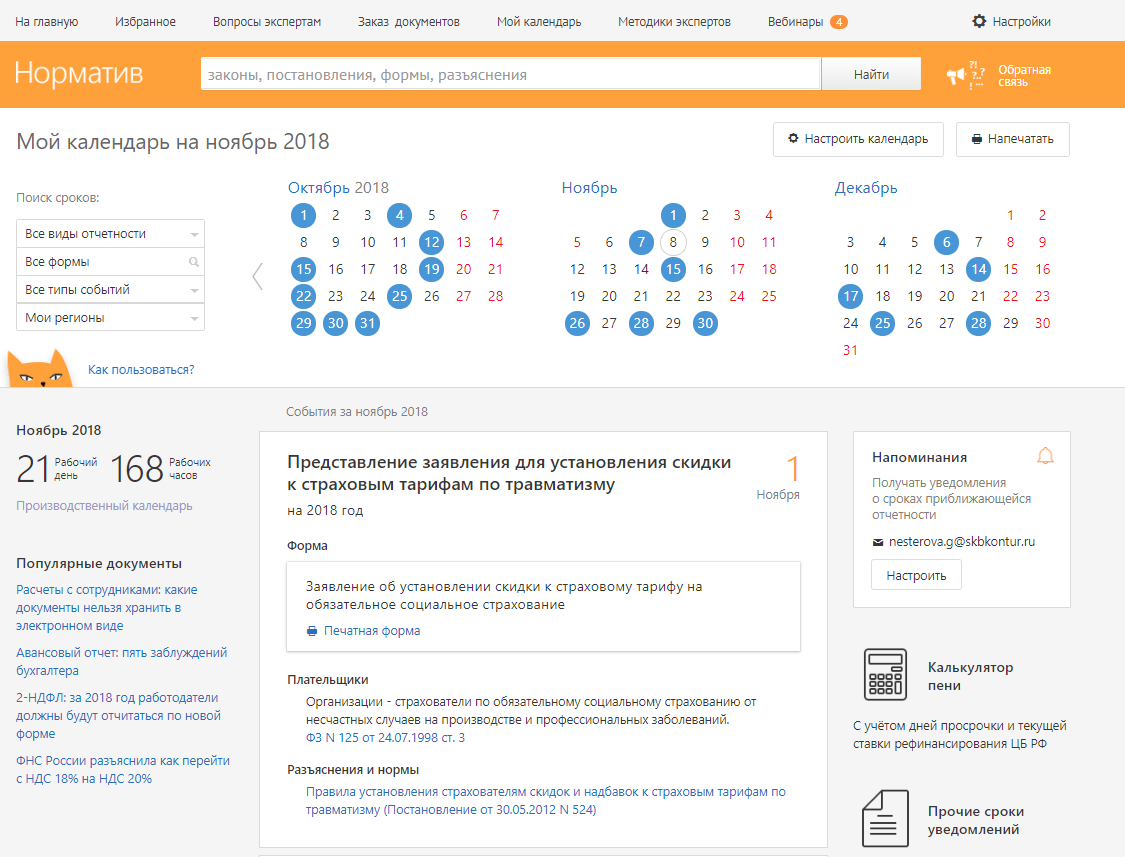Screen dimensions: 1125x857
Task: Open 2-НДФЛ за 2018 год link
Action: (x=118, y=716)
